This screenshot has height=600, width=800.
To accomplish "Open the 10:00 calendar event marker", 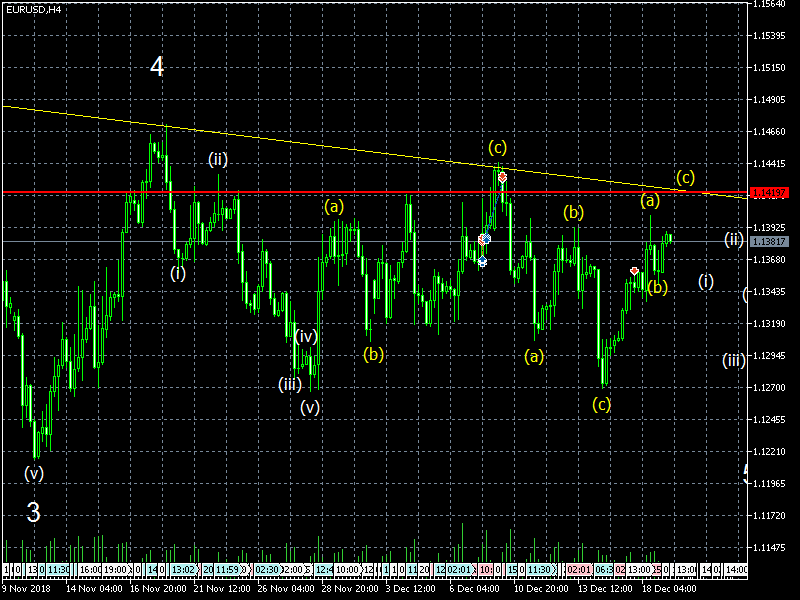I will click(x=348, y=569).
